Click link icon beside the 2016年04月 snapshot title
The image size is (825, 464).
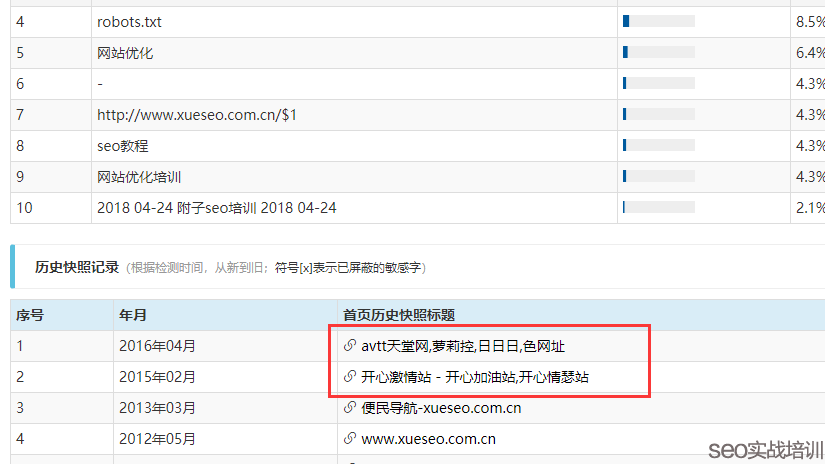pyautogui.click(x=350, y=346)
